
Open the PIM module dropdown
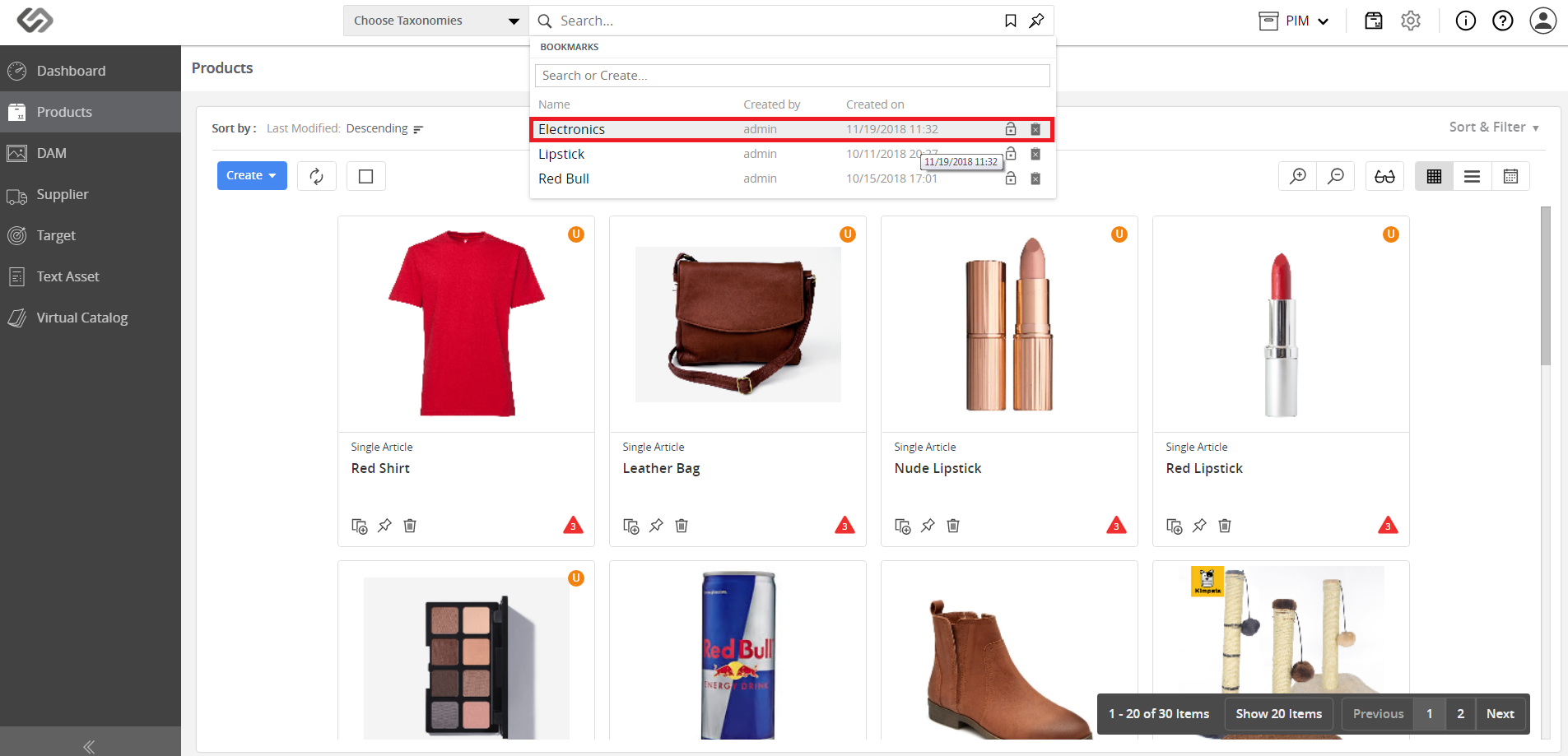tap(1294, 21)
